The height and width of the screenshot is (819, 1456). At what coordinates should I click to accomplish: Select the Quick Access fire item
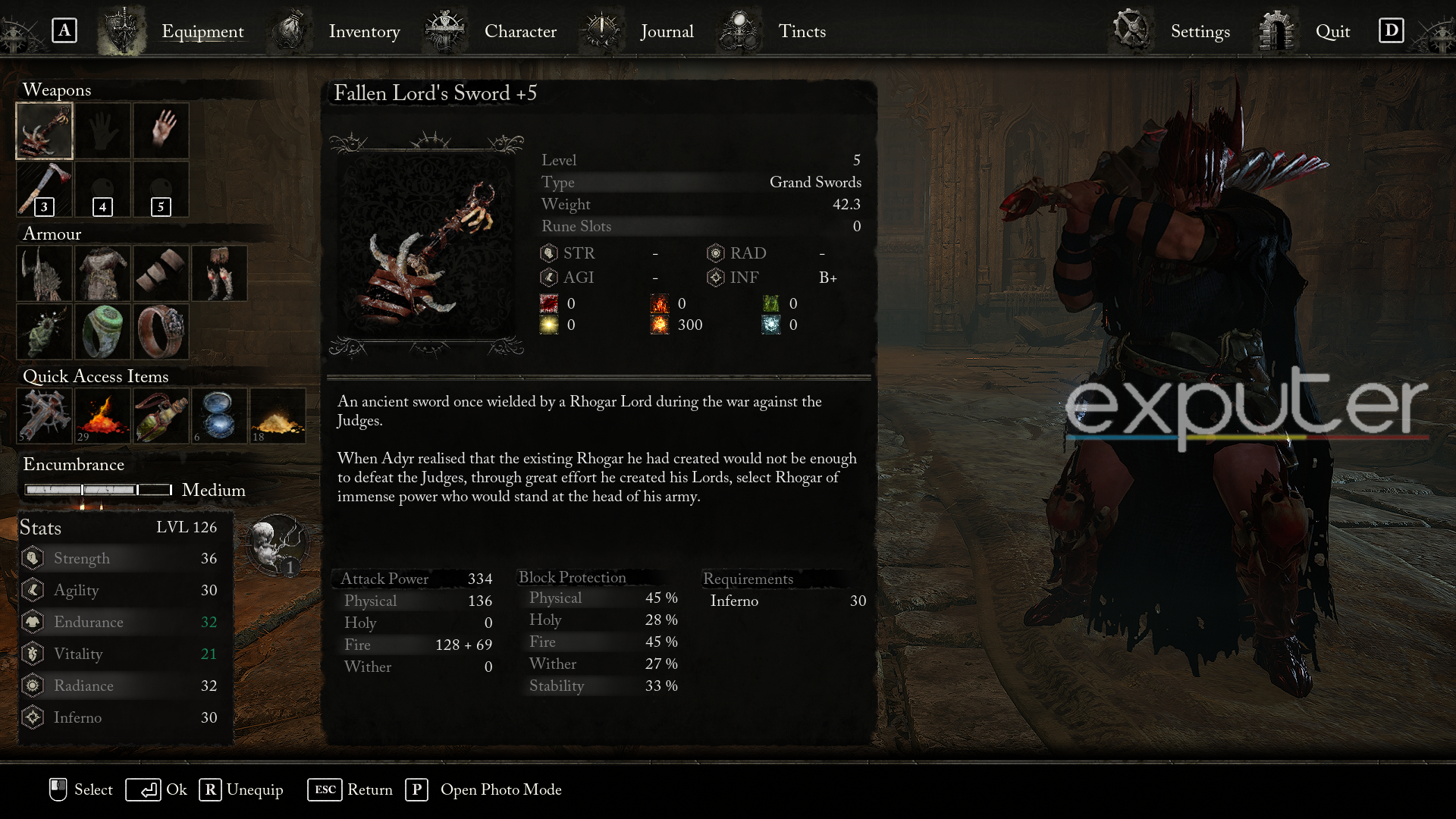(x=102, y=415)
